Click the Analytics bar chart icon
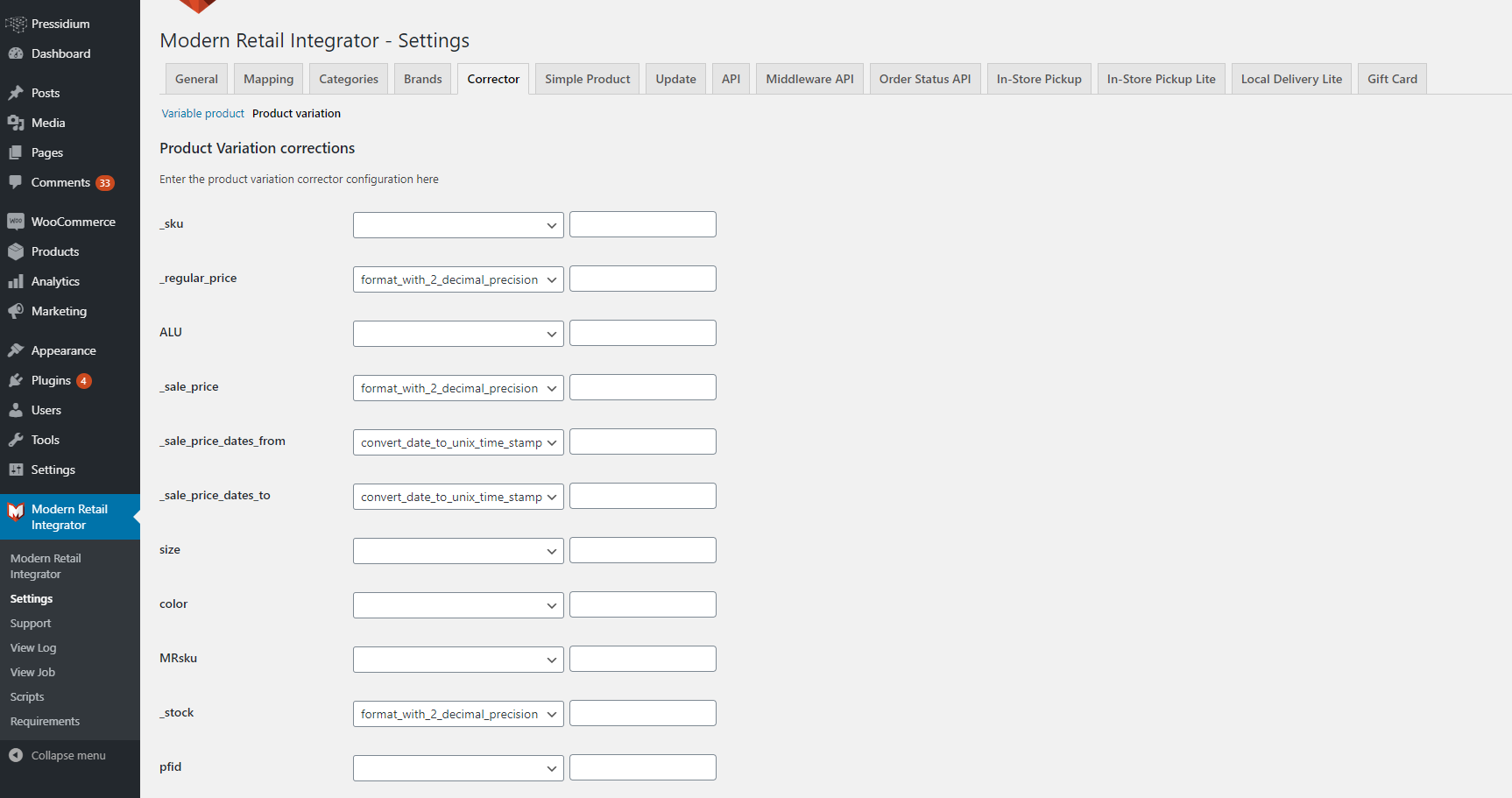The width and height of the screenshot is (1512, 798). tap(16, 281)
